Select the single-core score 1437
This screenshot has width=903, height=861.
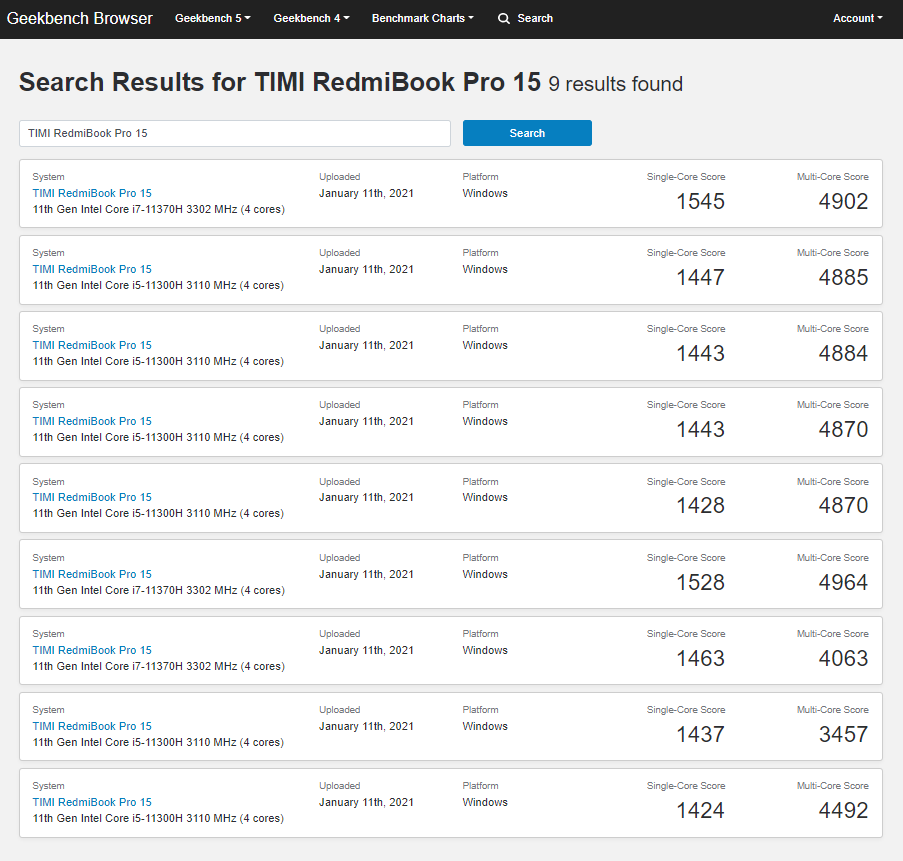pyautogui.click(x=700, y=734)
